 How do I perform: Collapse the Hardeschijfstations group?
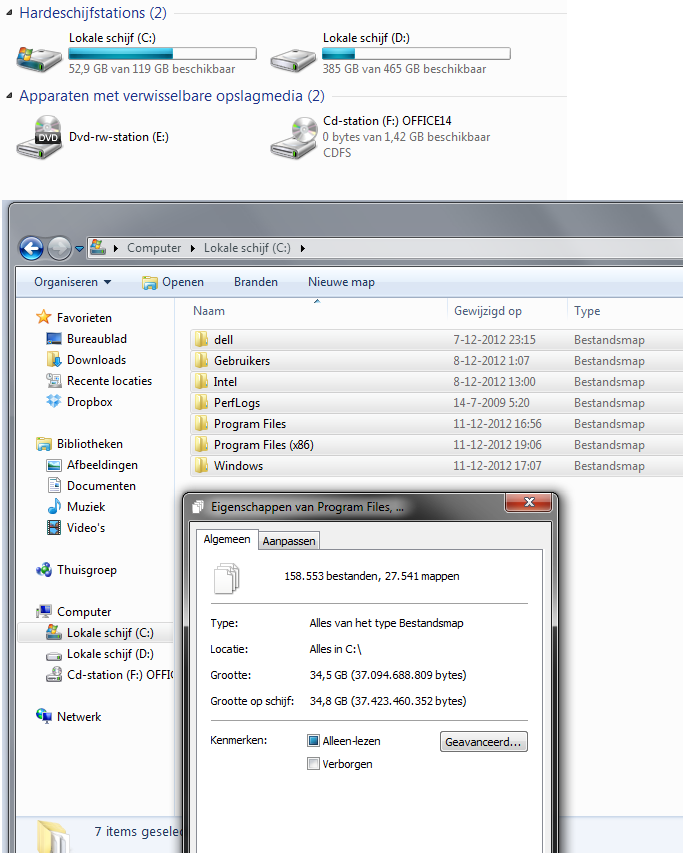(9, 13)
